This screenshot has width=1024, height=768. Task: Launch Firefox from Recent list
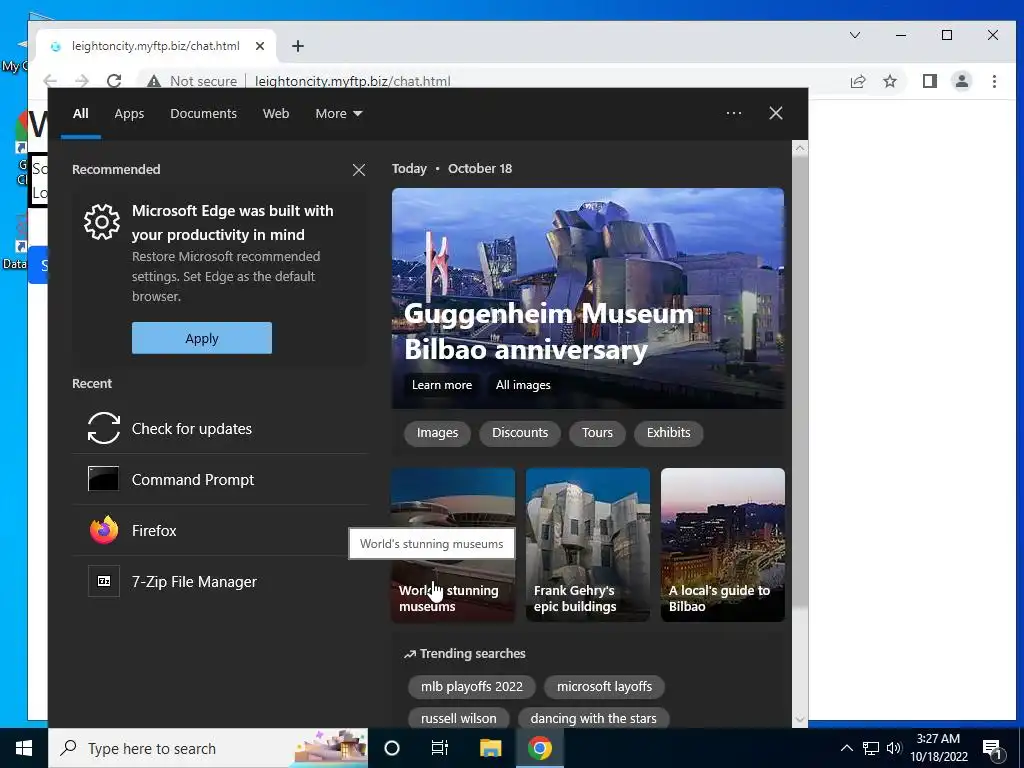(x=220, y=530)
